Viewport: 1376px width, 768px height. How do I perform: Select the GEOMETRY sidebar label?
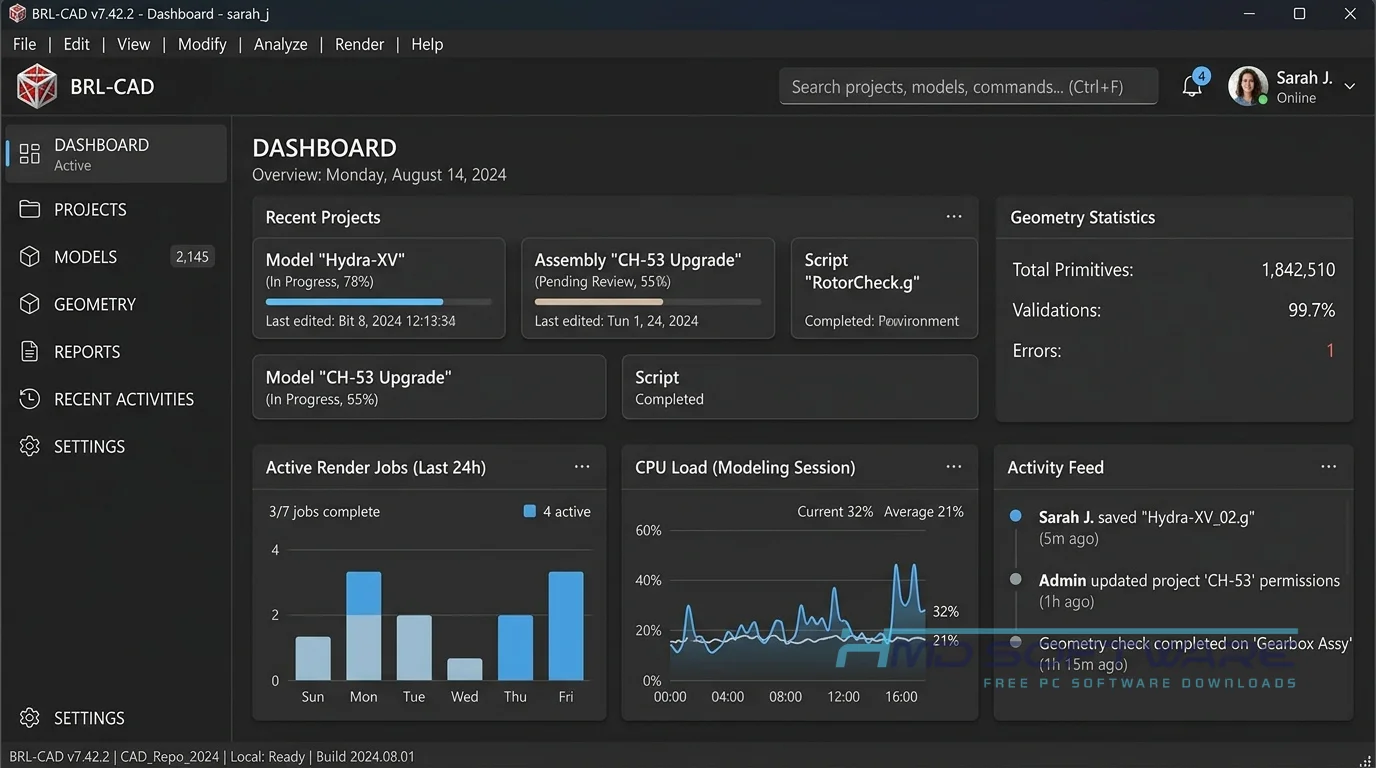[95, 304]
